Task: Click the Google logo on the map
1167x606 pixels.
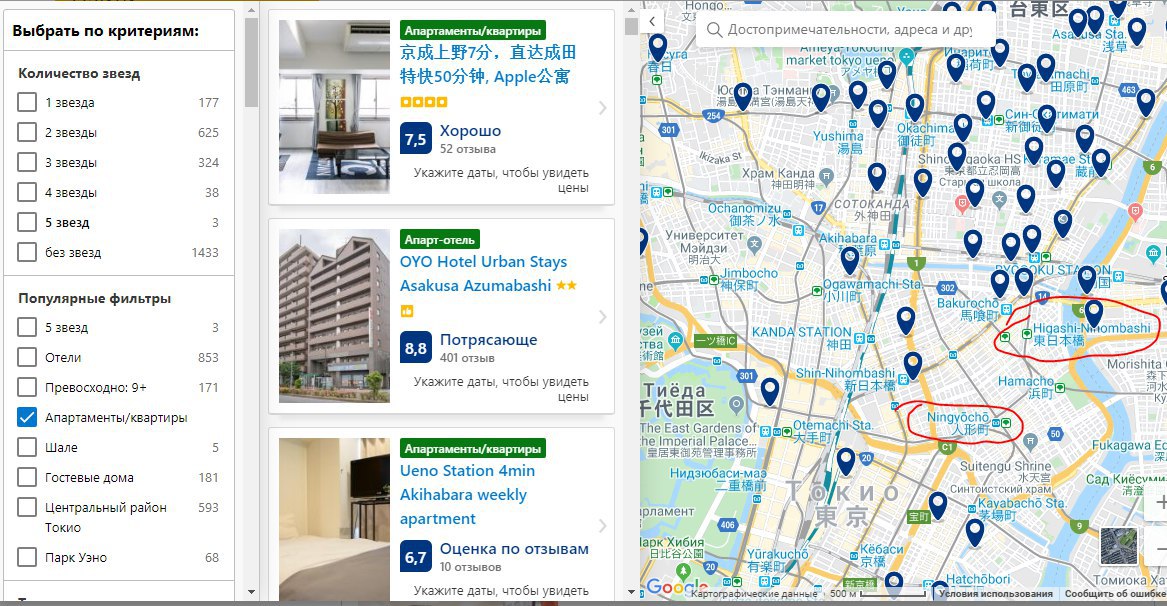Action: [676, 587]
